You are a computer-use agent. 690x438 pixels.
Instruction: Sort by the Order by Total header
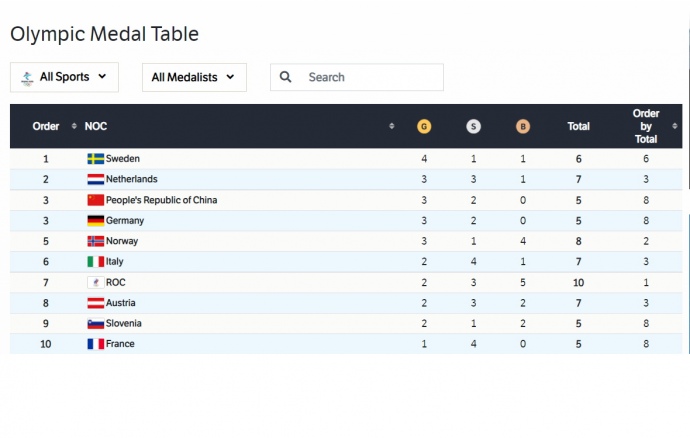(646, 127)
